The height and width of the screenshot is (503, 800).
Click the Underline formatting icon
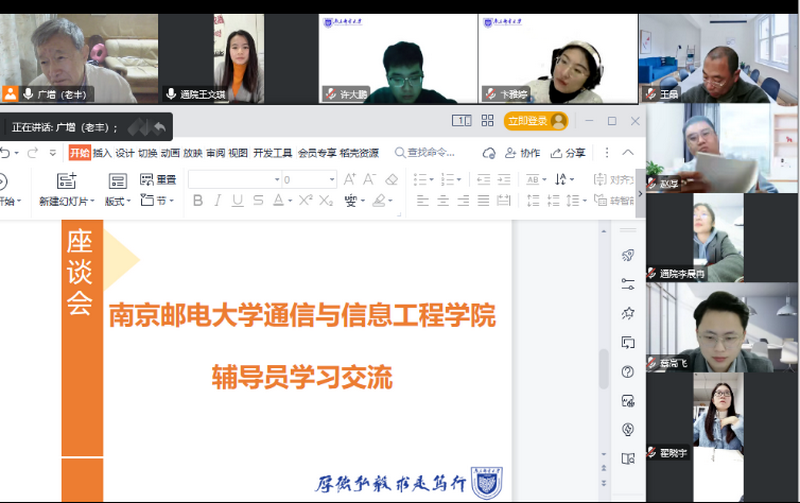pos(237,201)
